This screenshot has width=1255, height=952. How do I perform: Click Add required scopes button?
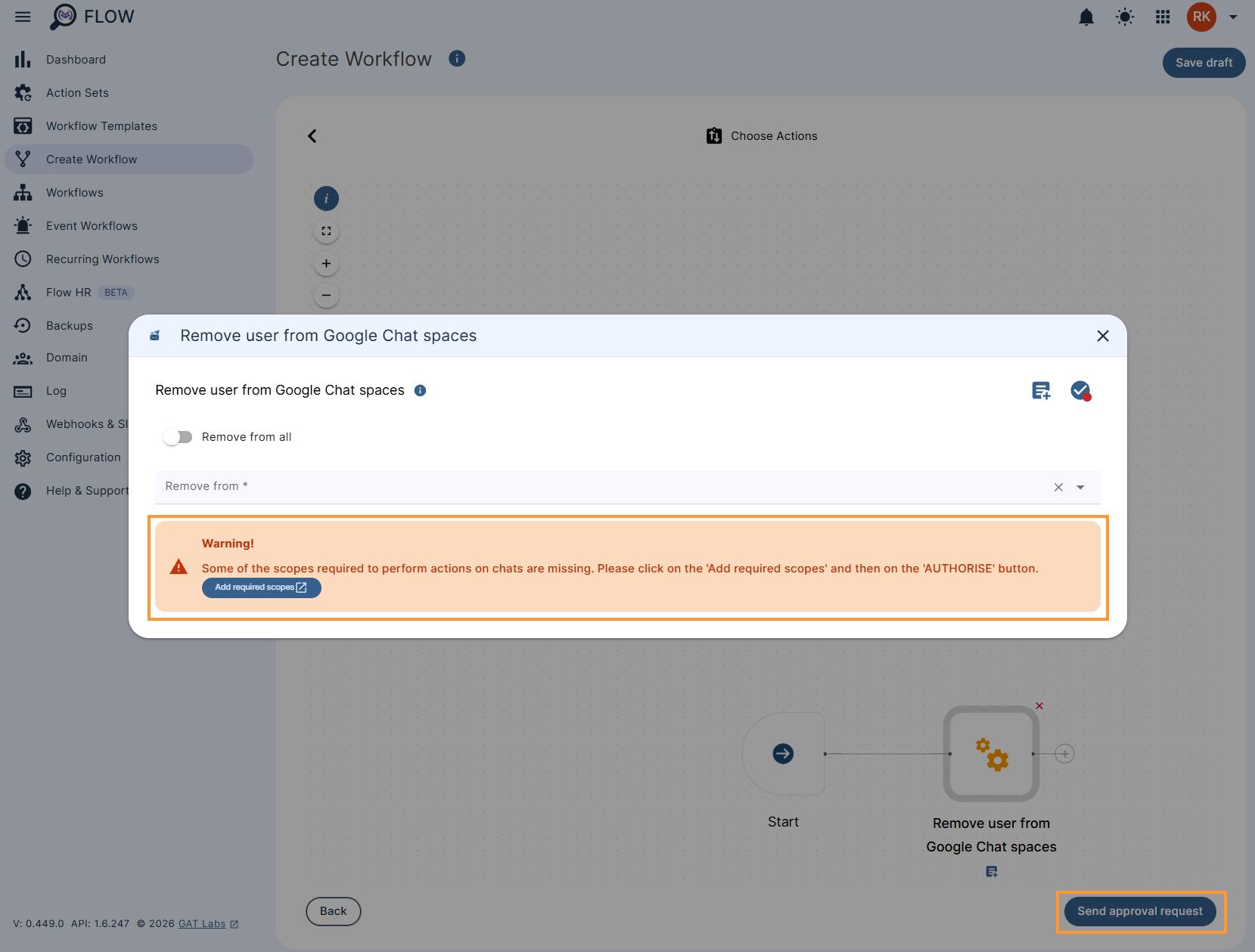pyautogui.click(x=262, y=588)
